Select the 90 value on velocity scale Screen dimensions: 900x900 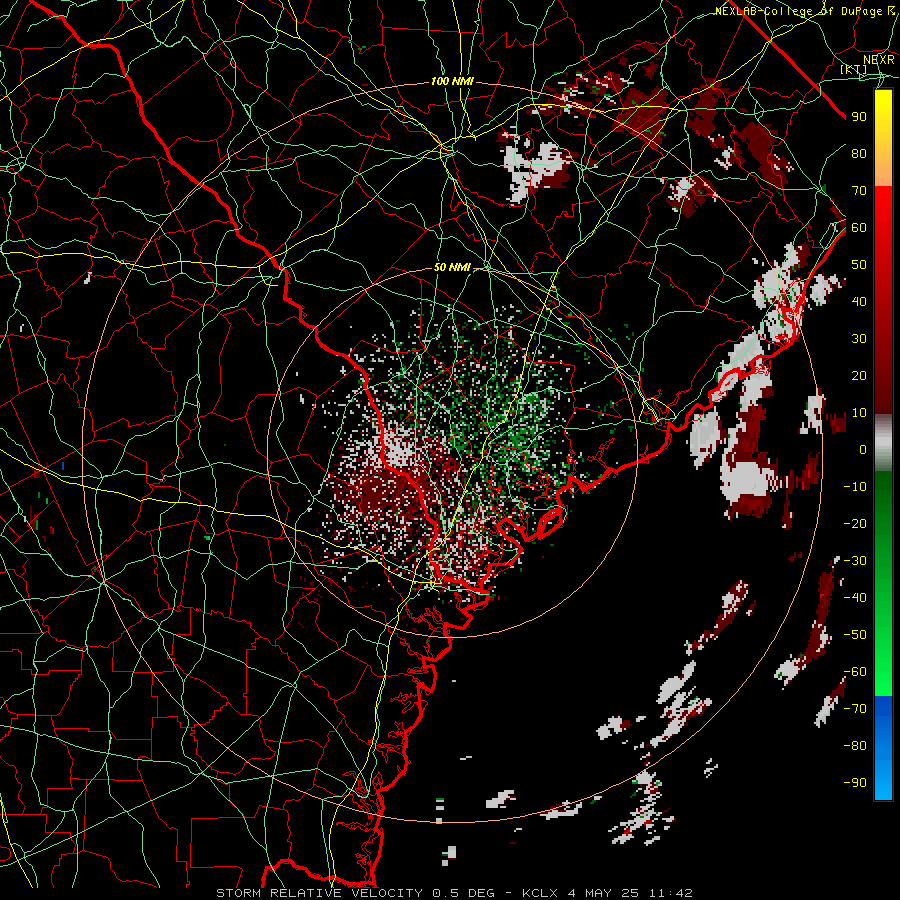[x=859, y=117]
